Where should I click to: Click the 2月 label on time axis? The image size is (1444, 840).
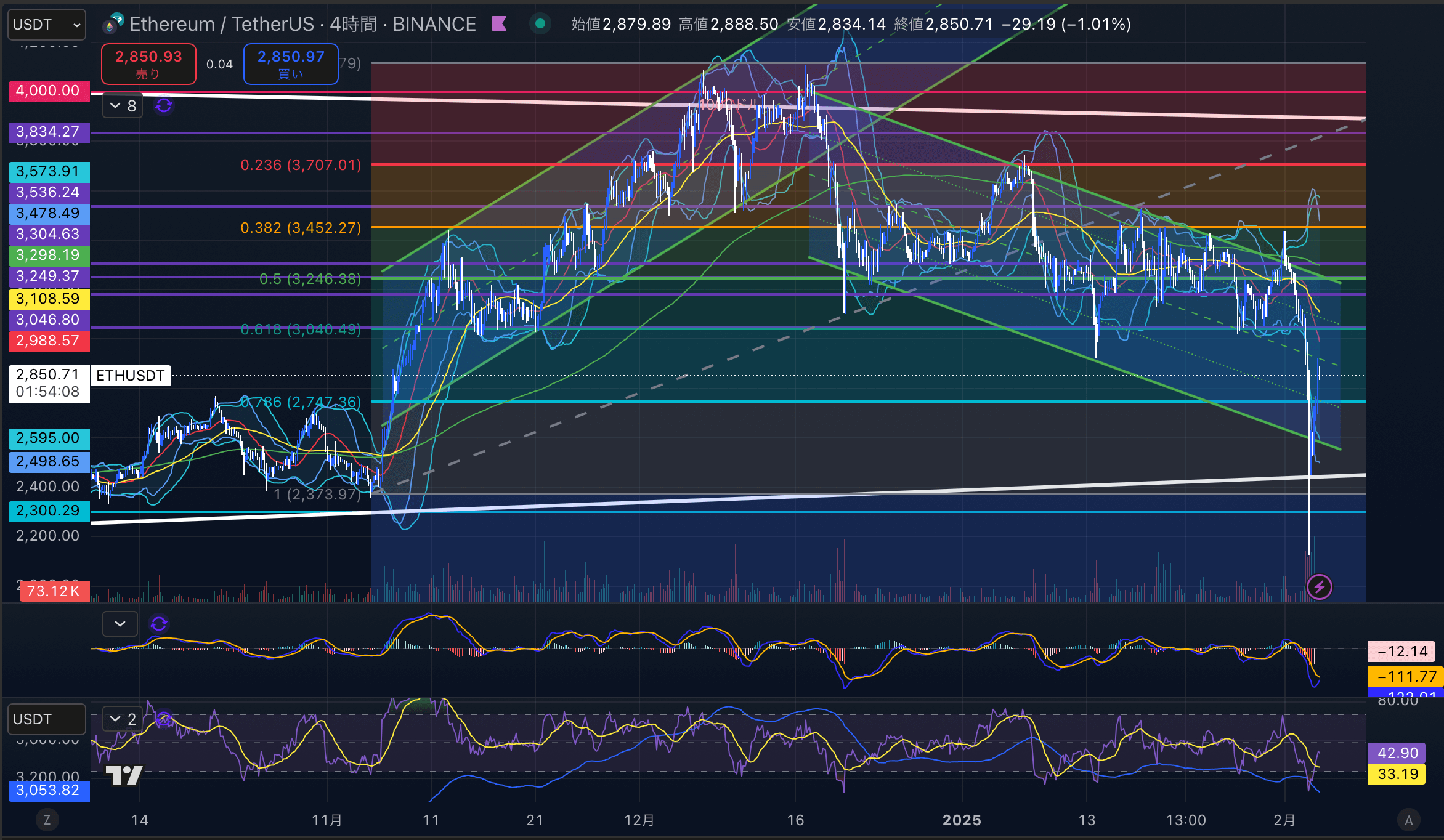coord(1284,820)
